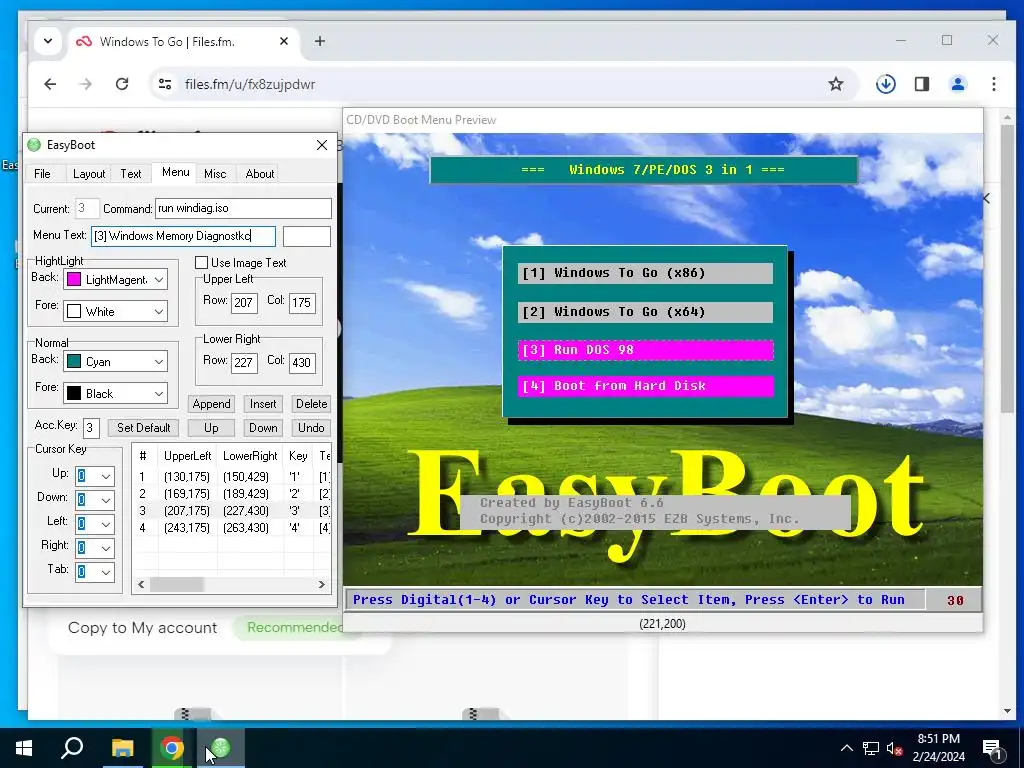Enable Use Image Text checkbox
This screenshot has width=1024, height=768.
(201, 263)
